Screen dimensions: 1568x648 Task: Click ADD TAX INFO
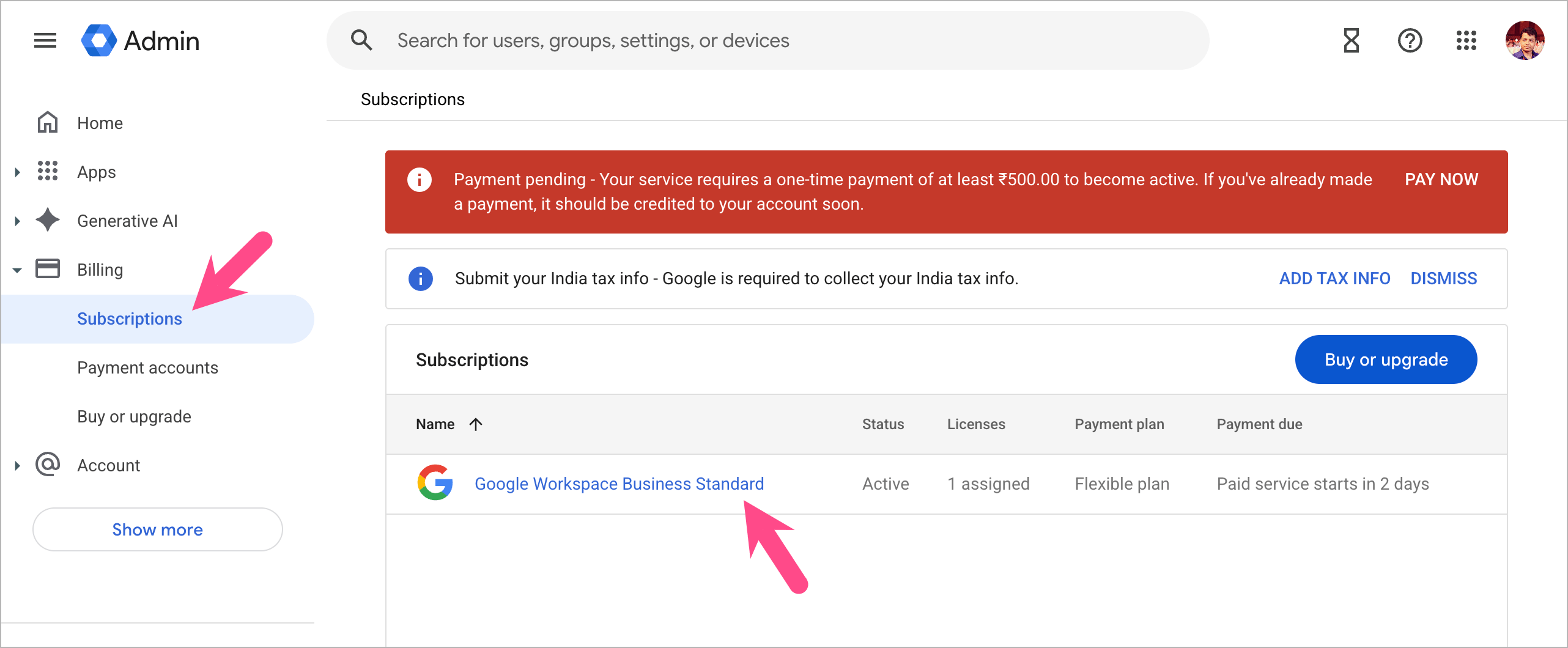1335,278
